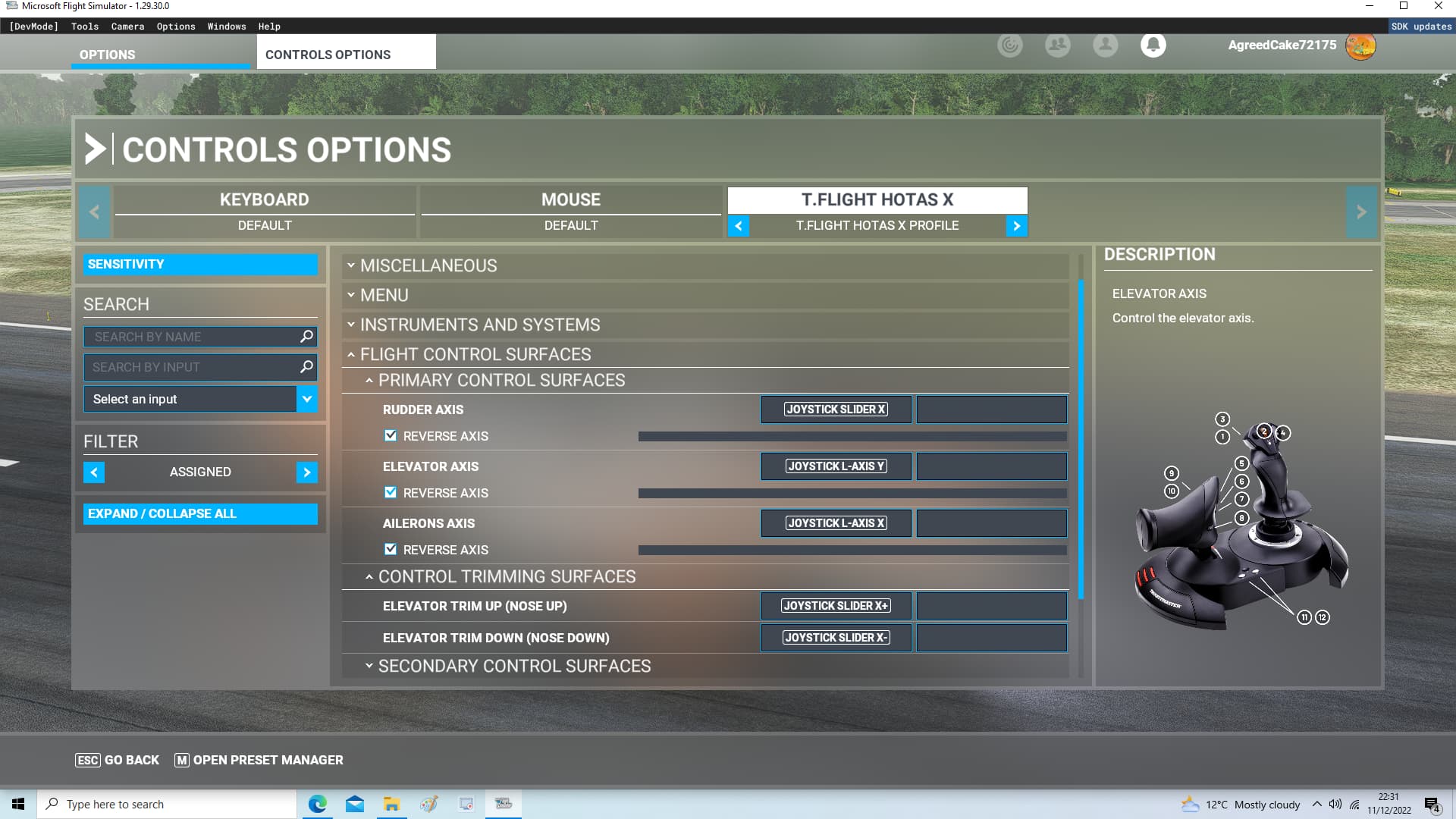
Task: Click the notifications bell icon
Action: [1153, 45]
